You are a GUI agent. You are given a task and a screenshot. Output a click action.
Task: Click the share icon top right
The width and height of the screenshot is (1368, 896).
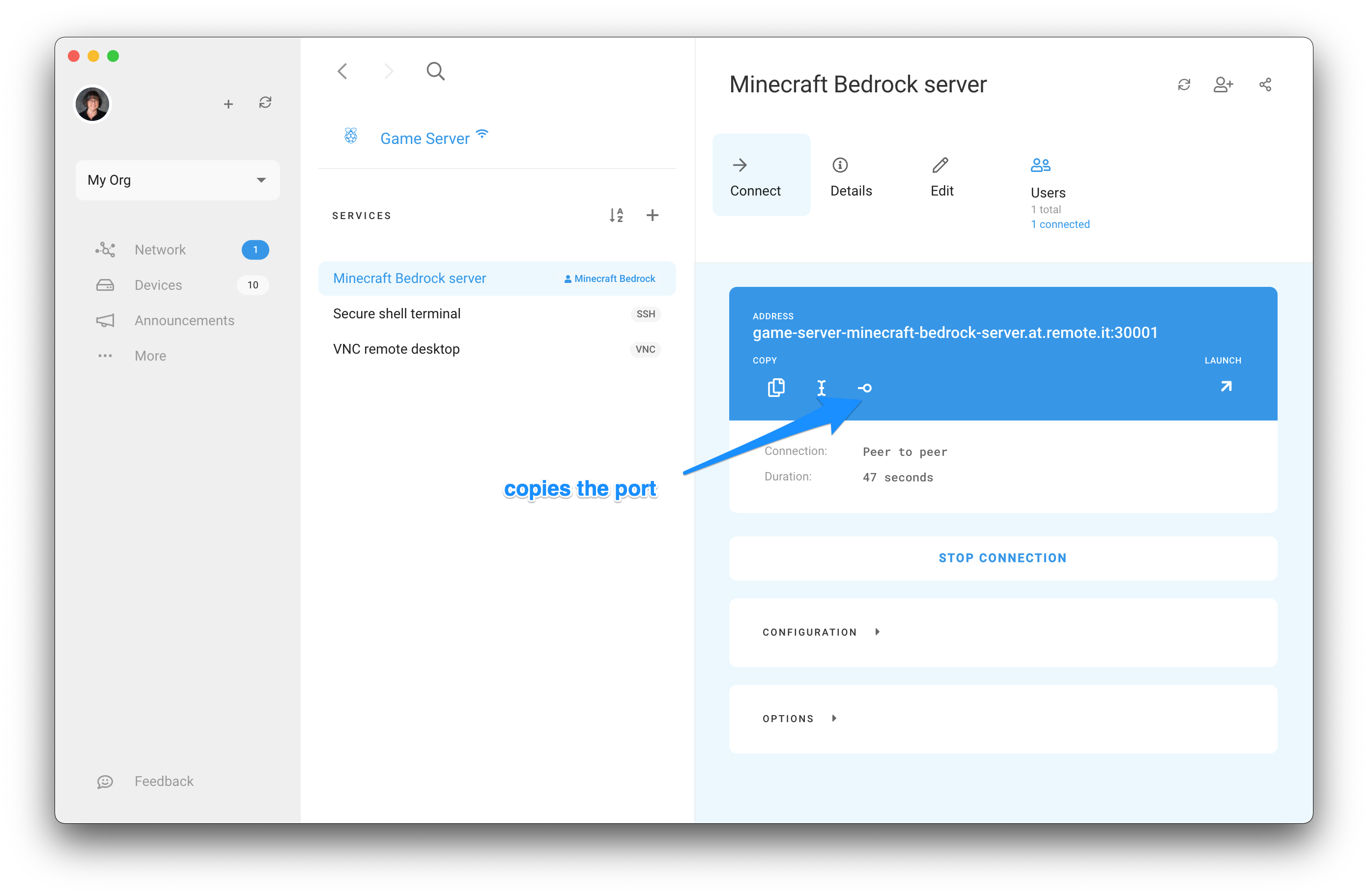[x=1264, y=84]
